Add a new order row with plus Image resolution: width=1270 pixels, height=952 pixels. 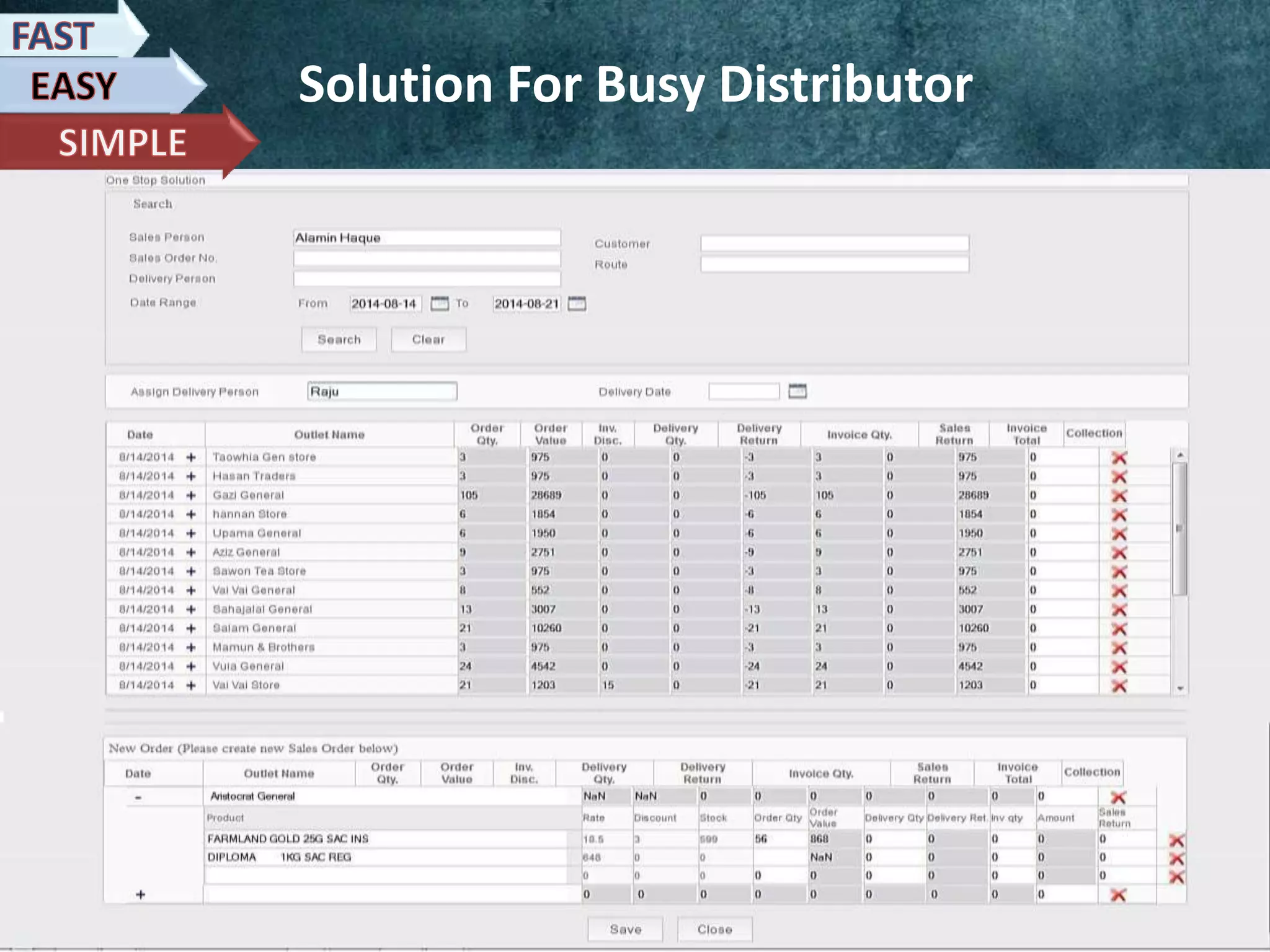(x=141, y=894)
